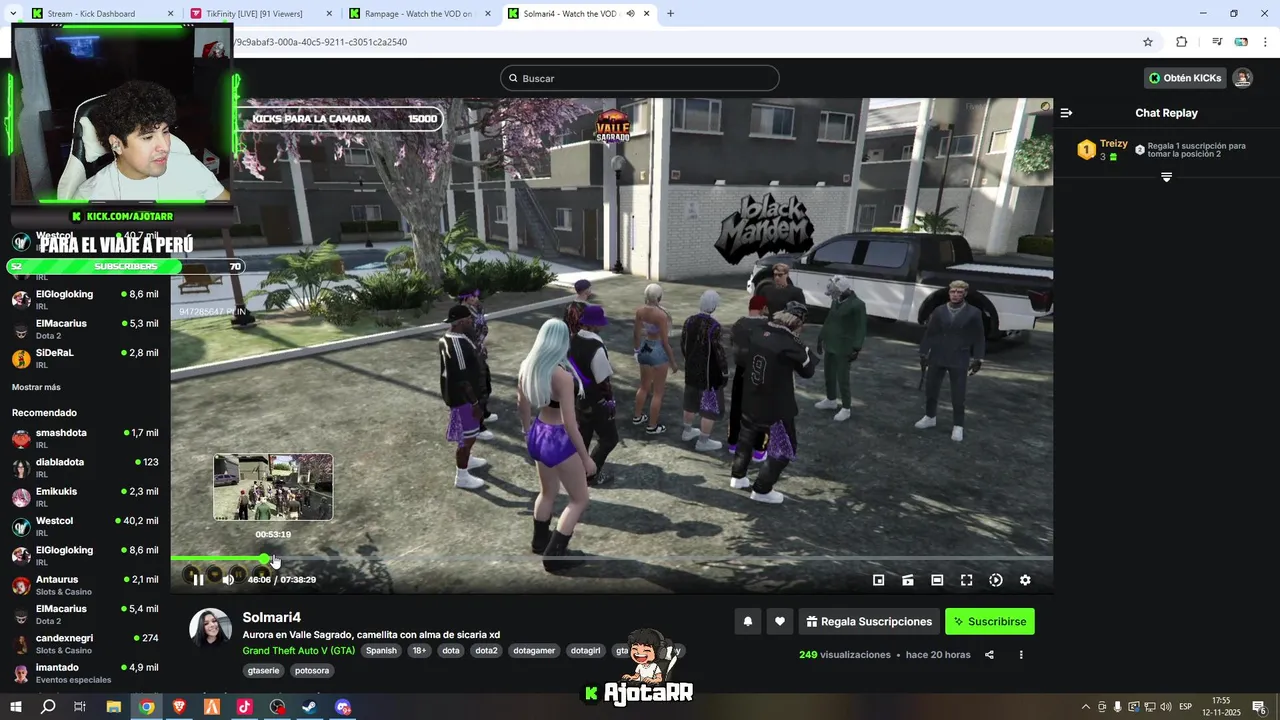1280x720 pixels.
Task: Bookmark this page with star icon
Action: pos(1148,42)
